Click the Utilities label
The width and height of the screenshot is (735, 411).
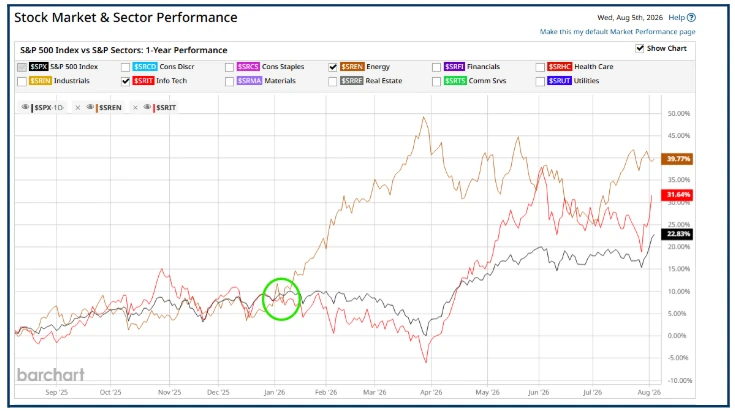(586, 81)
